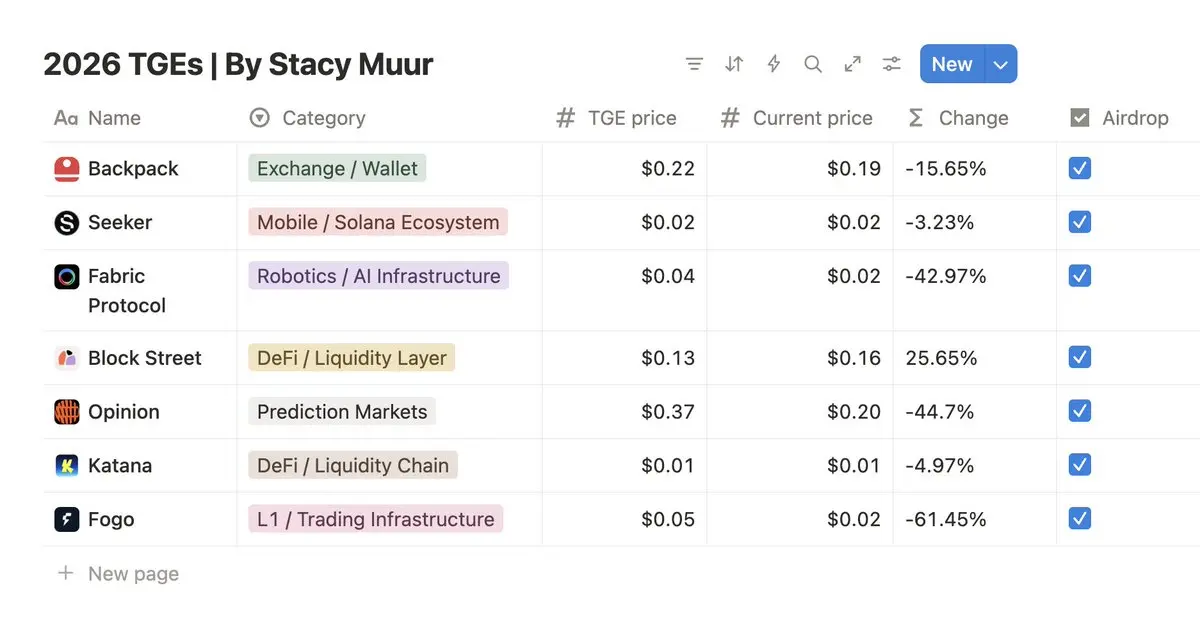Click the TGE price column header
The image size is (1200, 635).
point(631,118)
